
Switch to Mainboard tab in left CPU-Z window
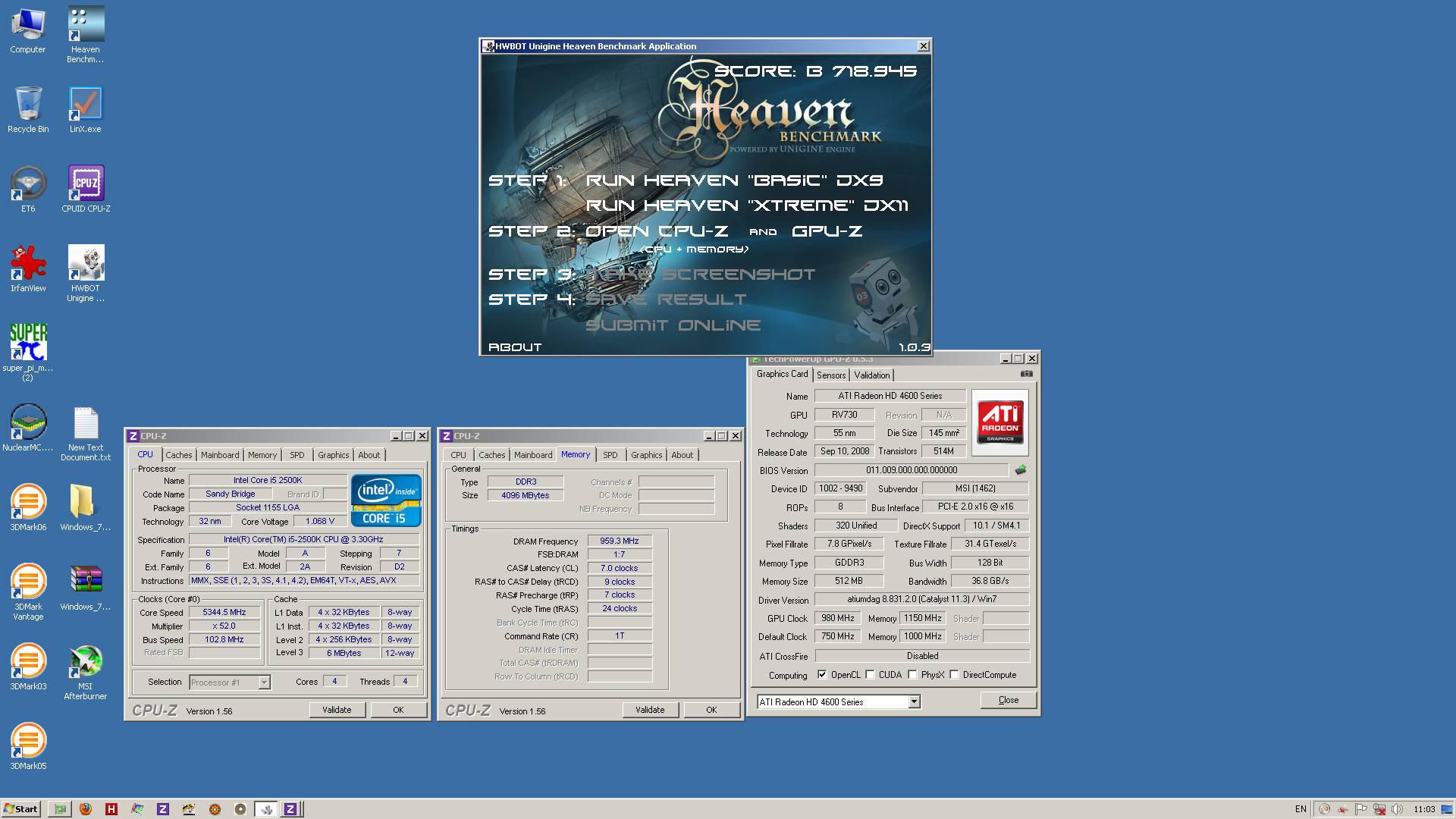coord(220,455)
